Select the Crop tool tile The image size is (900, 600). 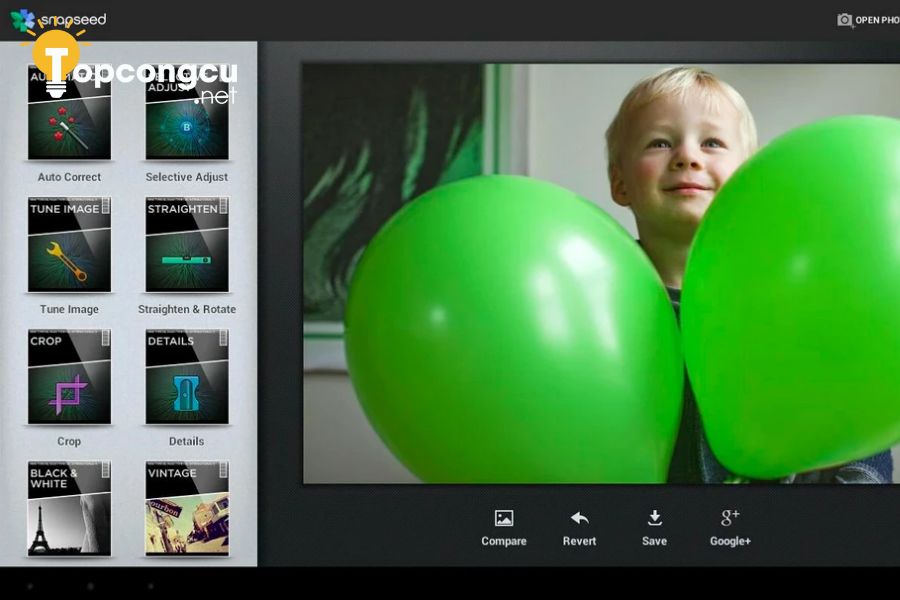click(x=69, y=377)
